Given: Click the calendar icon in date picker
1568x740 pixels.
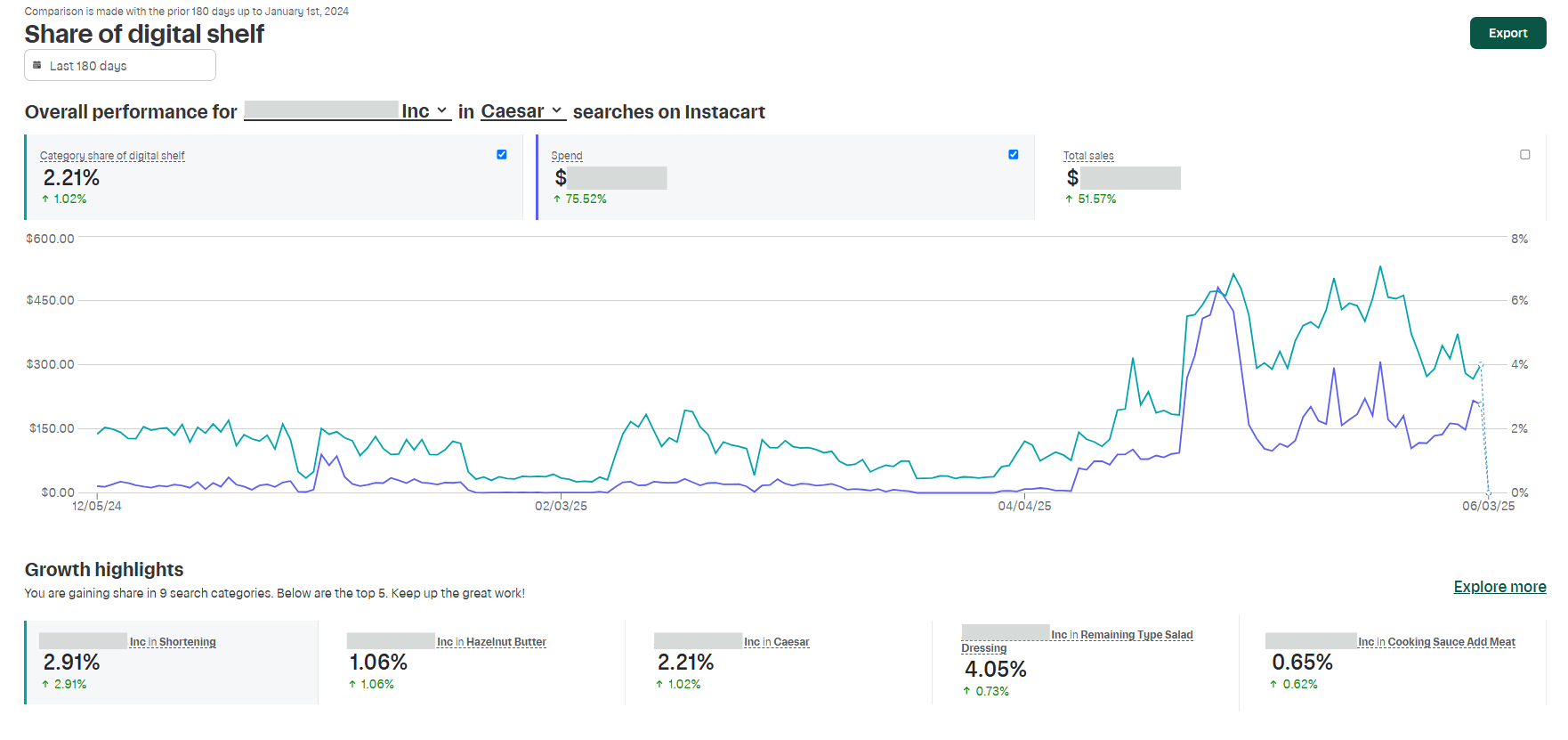Looking at the screenshot, I should point(37,65).
